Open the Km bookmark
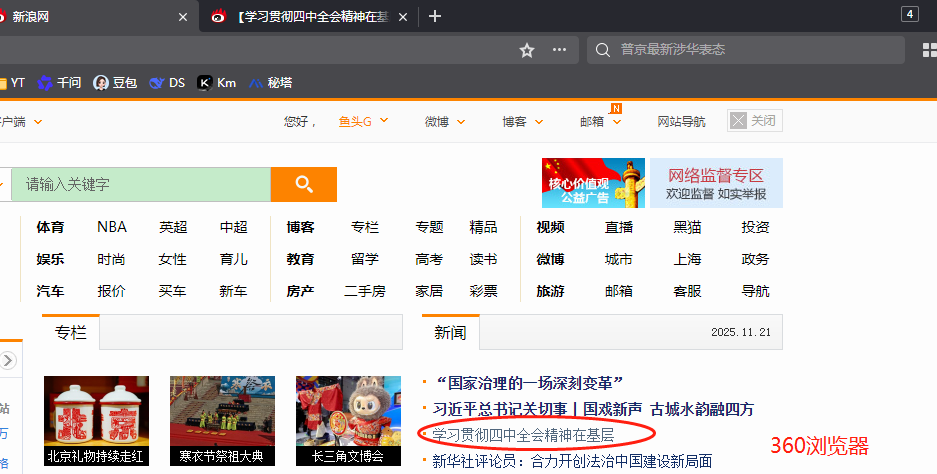 click(x=217, y=82)
